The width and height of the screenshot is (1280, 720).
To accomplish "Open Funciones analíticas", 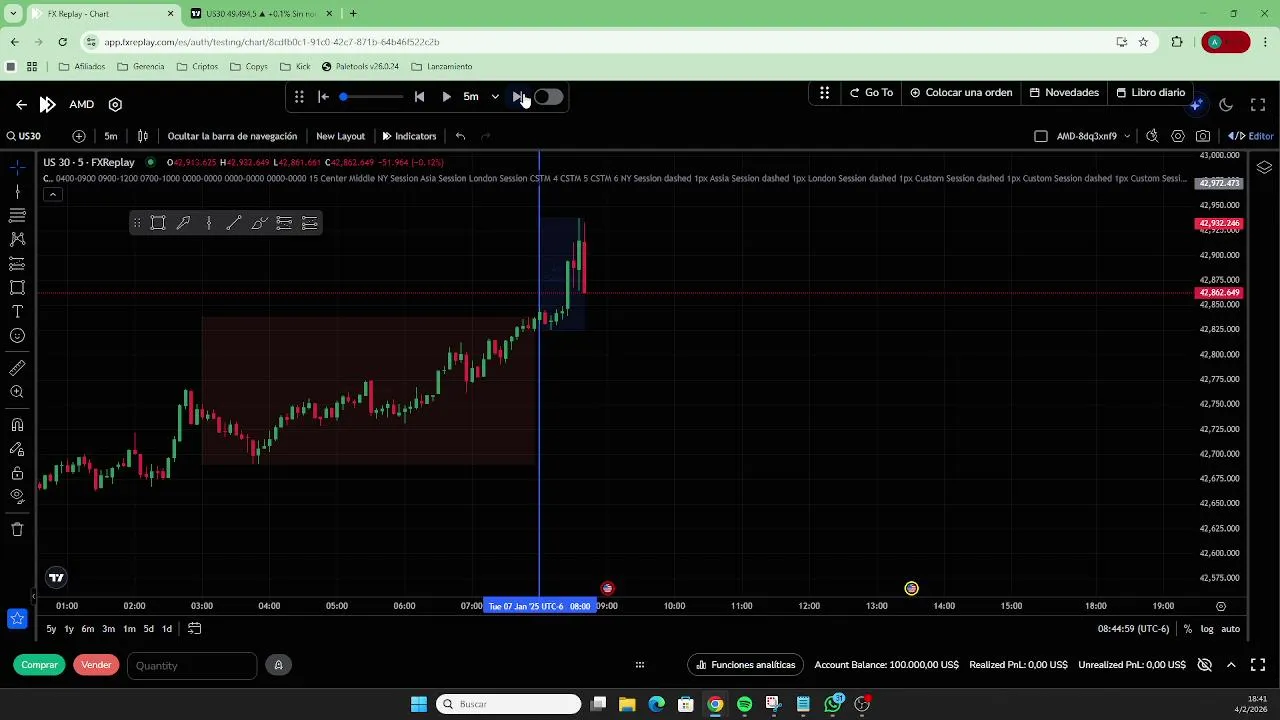I will [x=746, y=665].
